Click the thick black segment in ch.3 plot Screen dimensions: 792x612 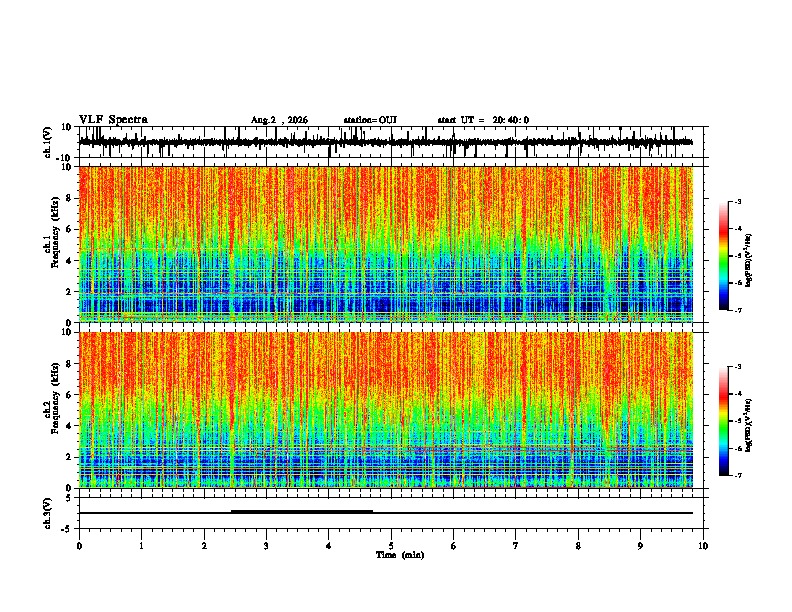point(302,512)
